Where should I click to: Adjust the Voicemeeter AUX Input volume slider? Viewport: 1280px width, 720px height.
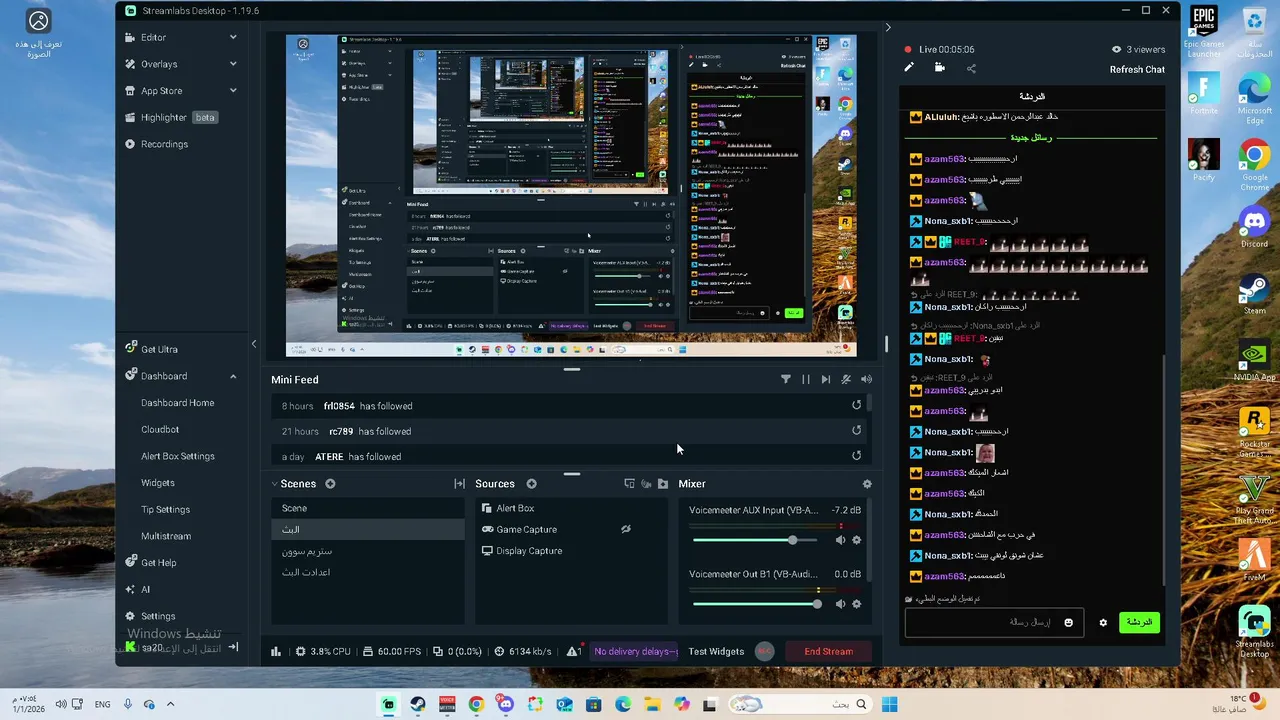pos(755,540)
